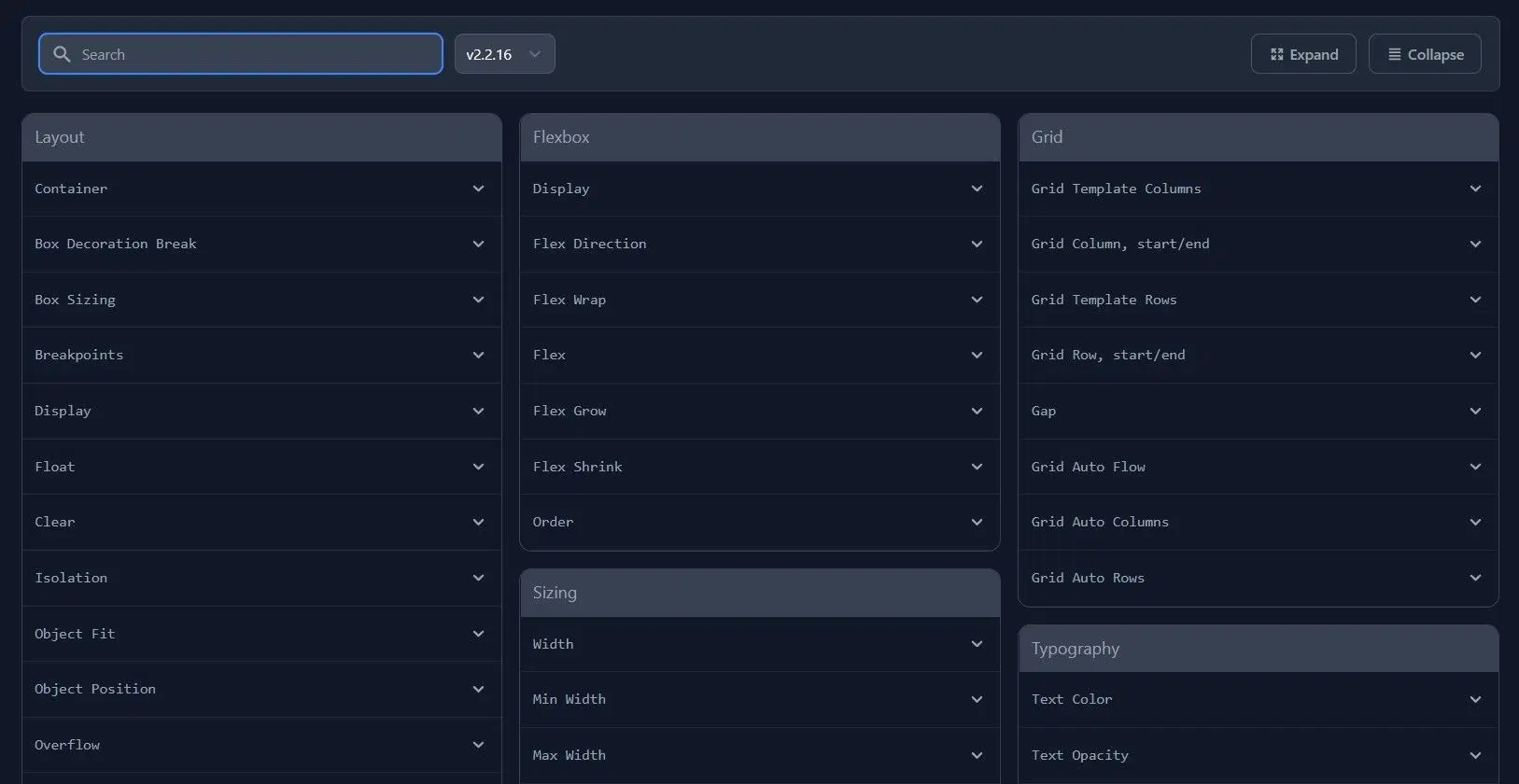Expand the Flex Direction row

(x=759, y=244)
